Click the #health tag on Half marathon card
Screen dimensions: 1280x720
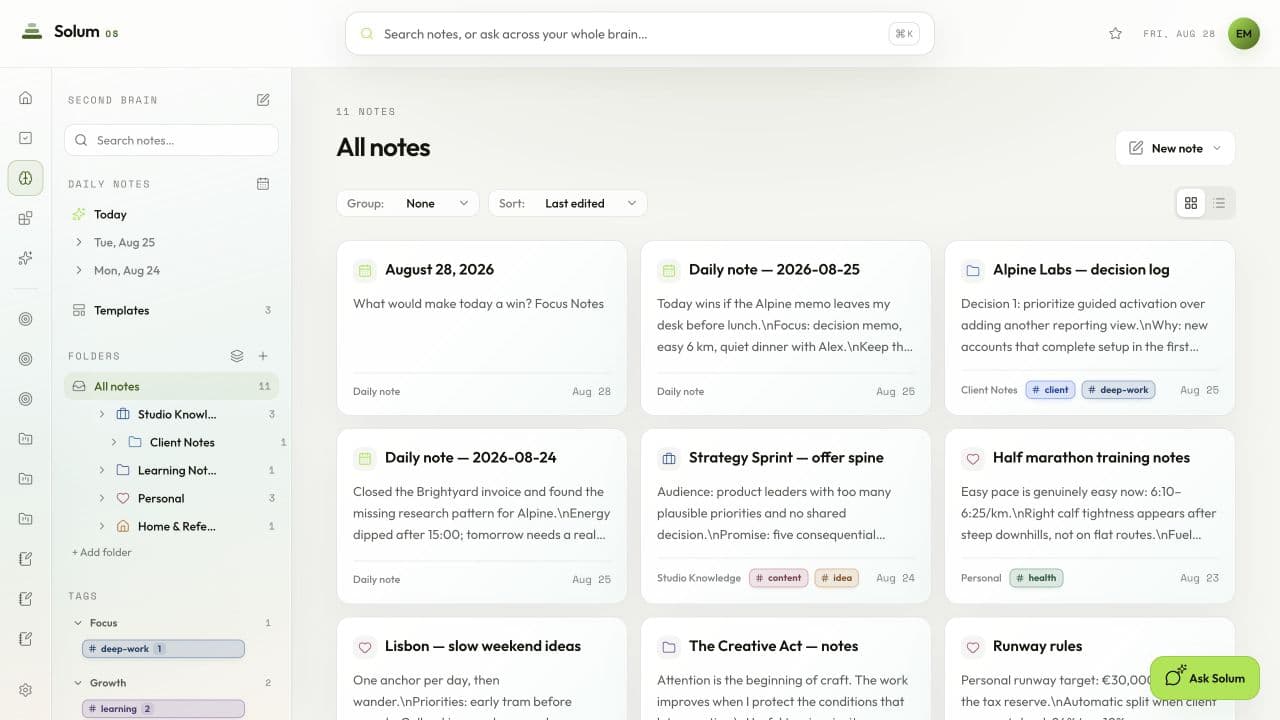click(x=1036, y=578)
